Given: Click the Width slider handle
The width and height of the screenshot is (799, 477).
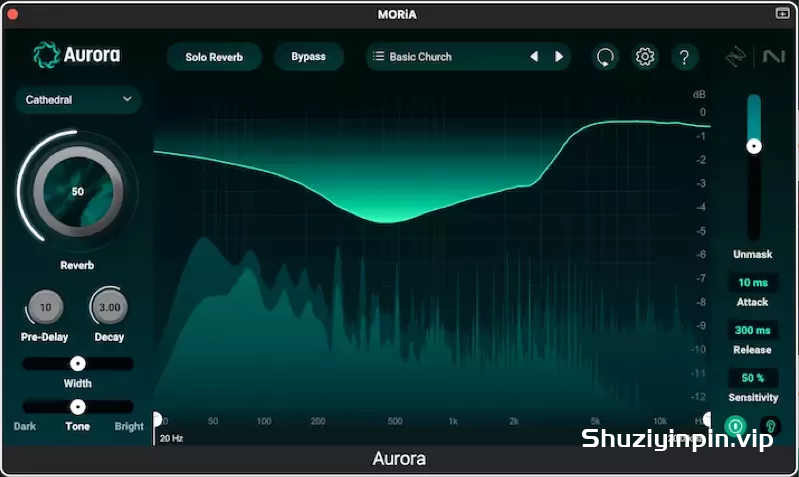Looking at the screenshot, I should coord(77,363).
